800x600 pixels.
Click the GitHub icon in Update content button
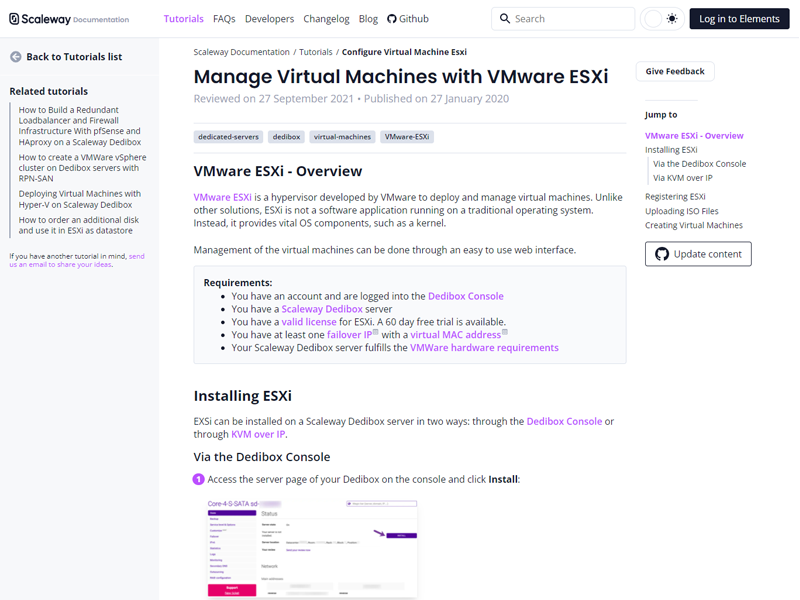pyautogui.click(x=662, y=254)
